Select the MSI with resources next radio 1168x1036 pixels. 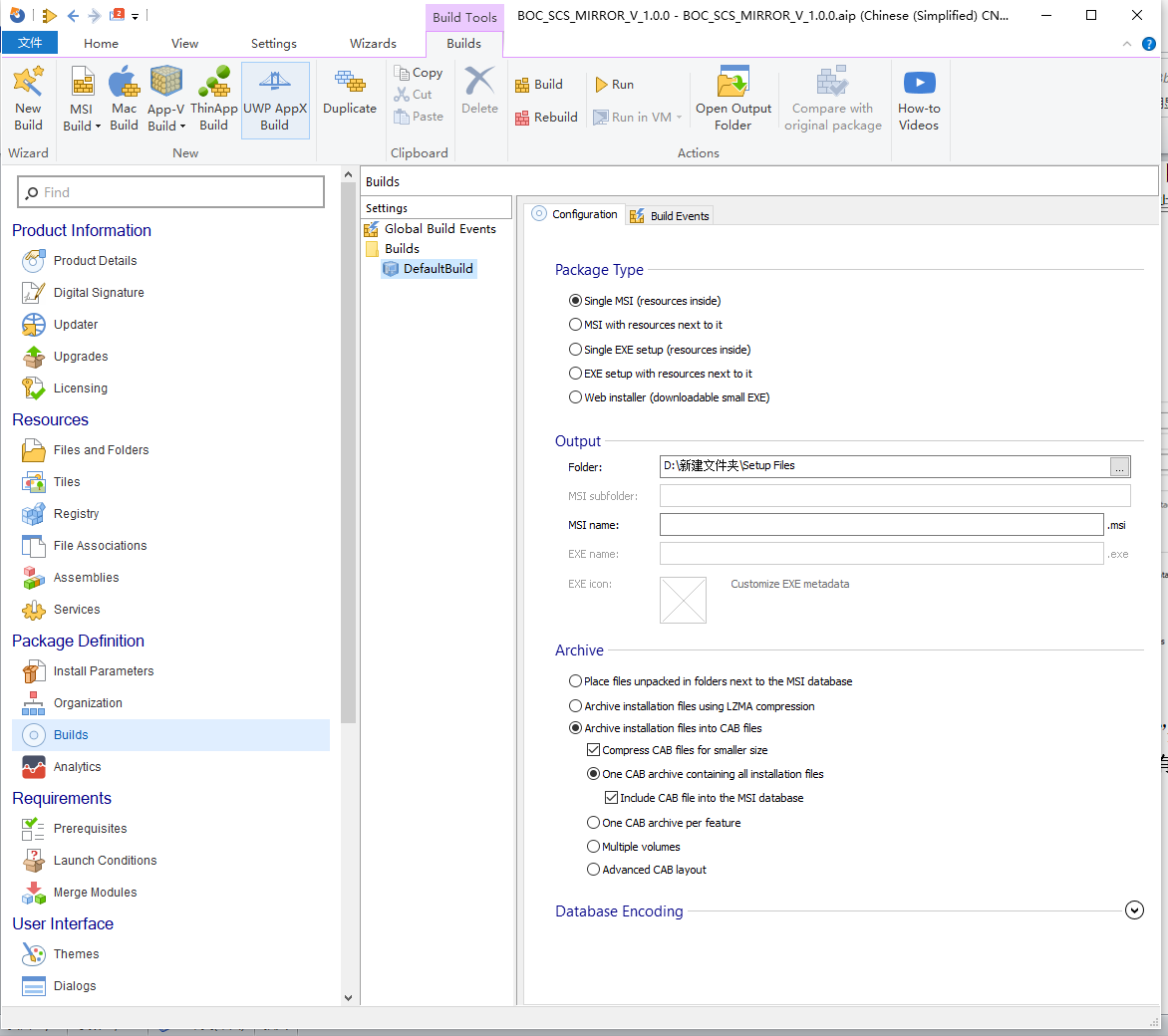[575, 325]
